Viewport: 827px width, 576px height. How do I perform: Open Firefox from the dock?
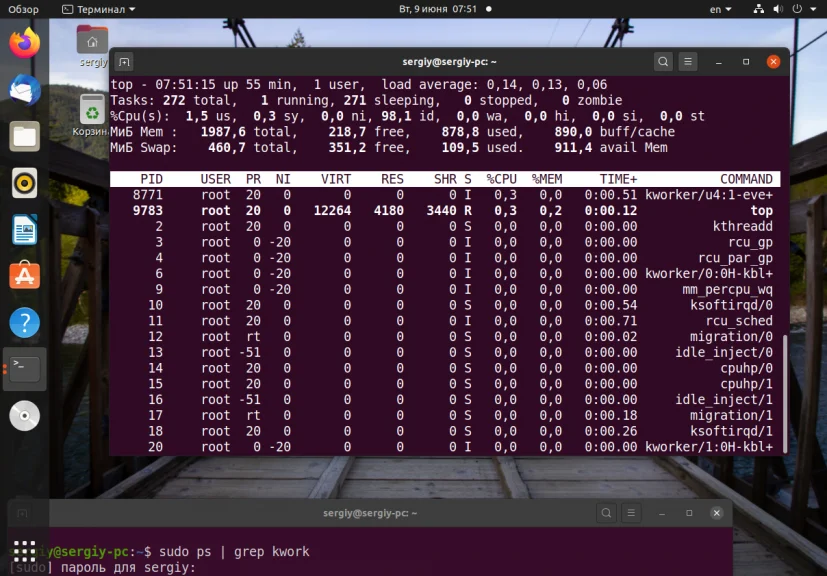24,43
